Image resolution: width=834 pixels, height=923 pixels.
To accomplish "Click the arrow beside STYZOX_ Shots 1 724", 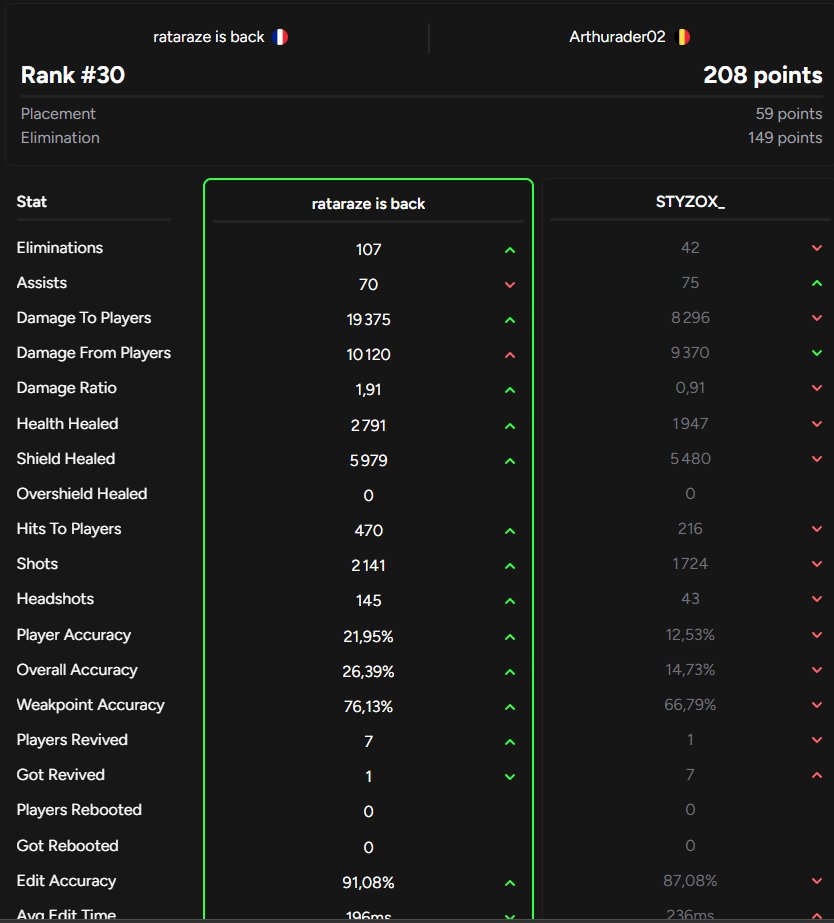I will [x=817, y=564].
